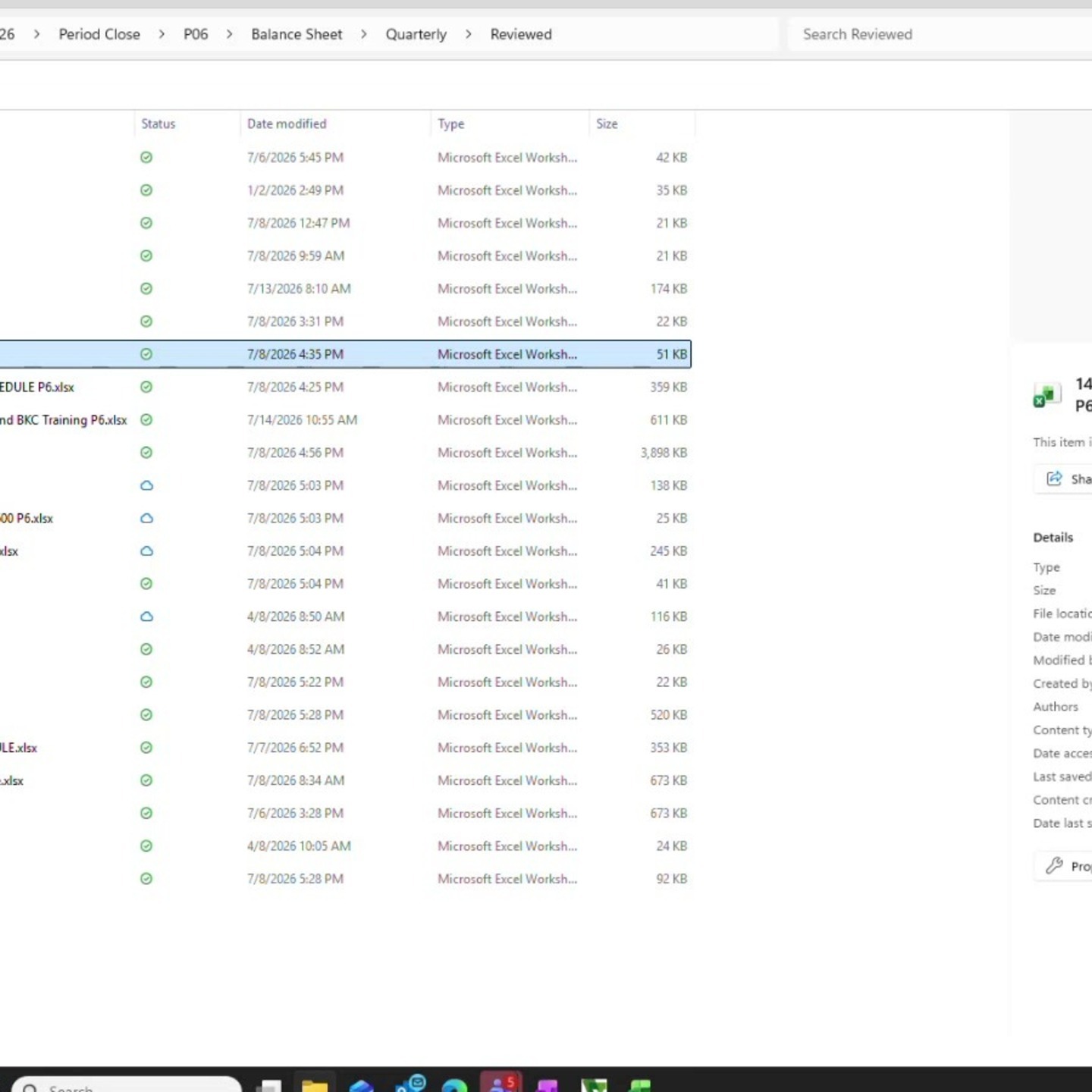The image size is (1092, 1092).
Task: Click the cloud status icon of the 245 KB file
Action: [146, 551]
